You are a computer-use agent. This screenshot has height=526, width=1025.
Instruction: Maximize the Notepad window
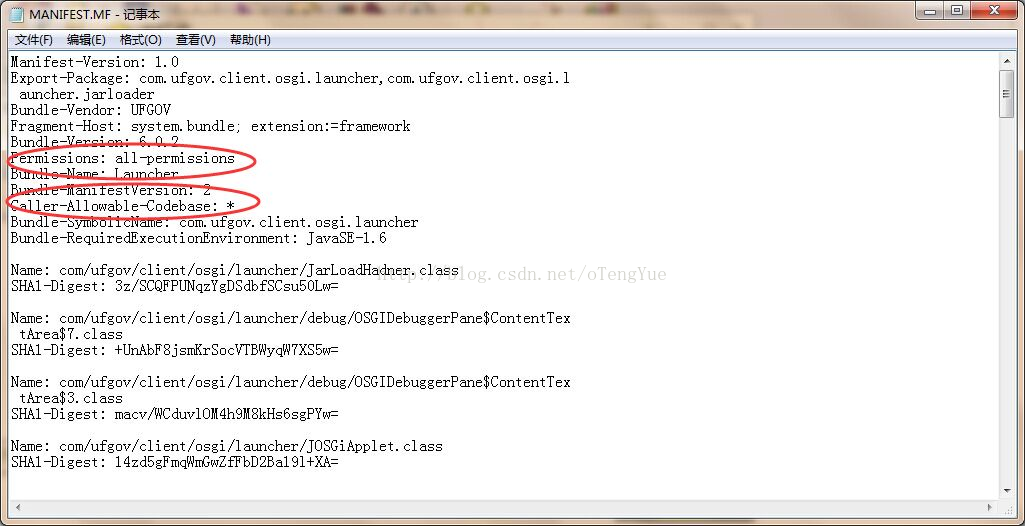tap(958, 11)
